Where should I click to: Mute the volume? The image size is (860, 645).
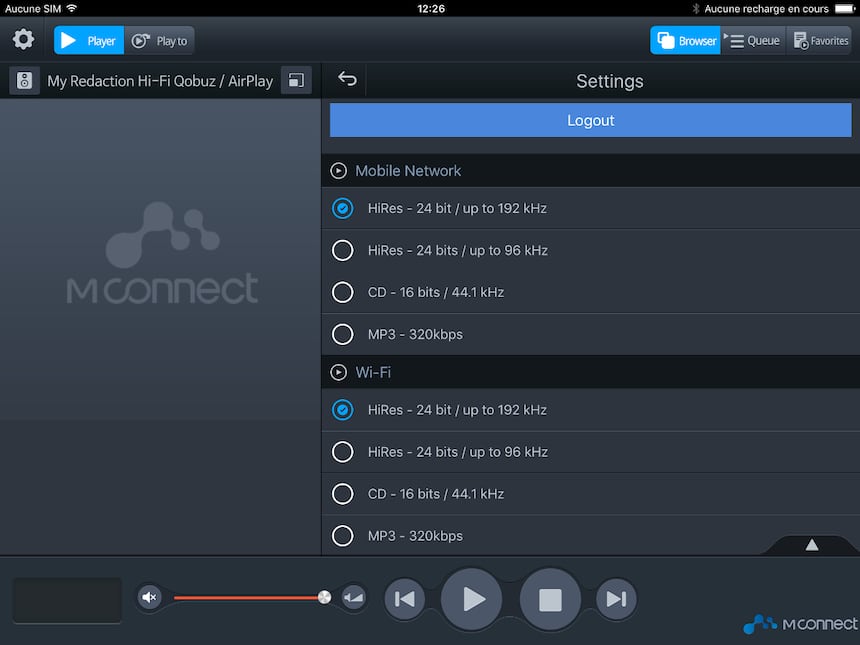coord(150,597)
